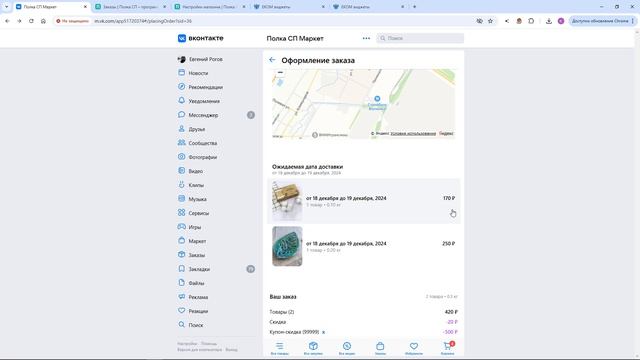
Task: Open Заказы bag tab in bottom bar
Action: 380,348
